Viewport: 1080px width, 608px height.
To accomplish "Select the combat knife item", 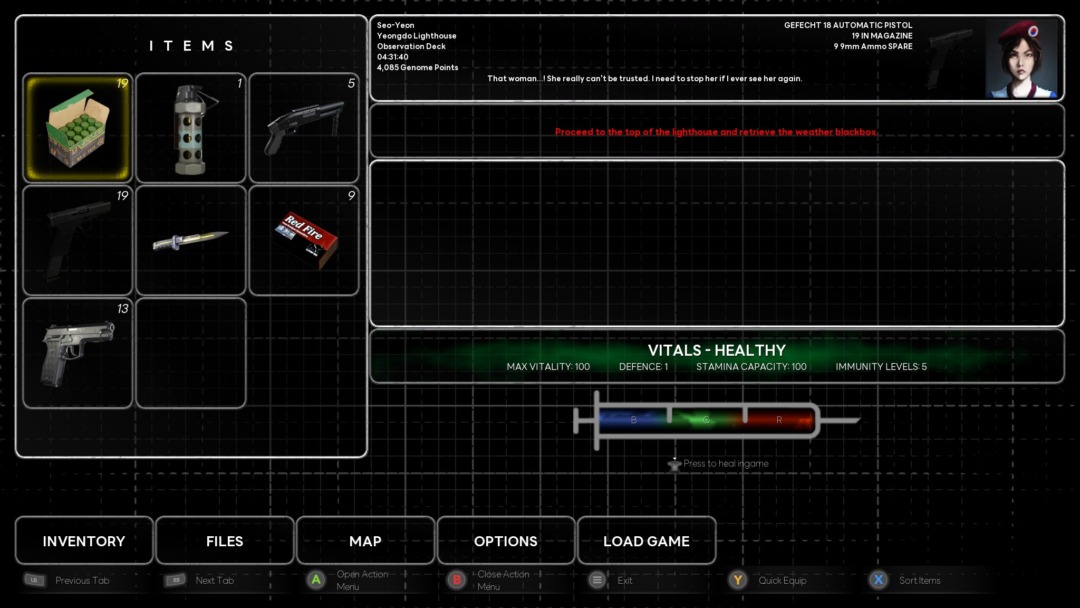I will [191, 240].
